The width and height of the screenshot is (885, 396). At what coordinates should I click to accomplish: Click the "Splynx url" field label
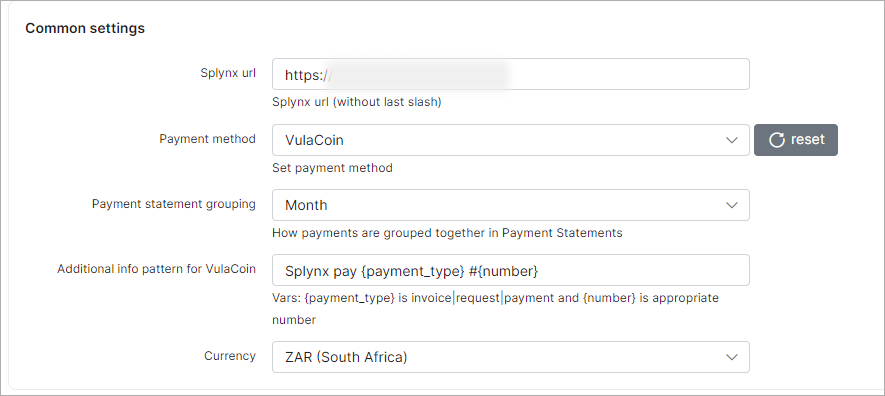tap(228, 73)
